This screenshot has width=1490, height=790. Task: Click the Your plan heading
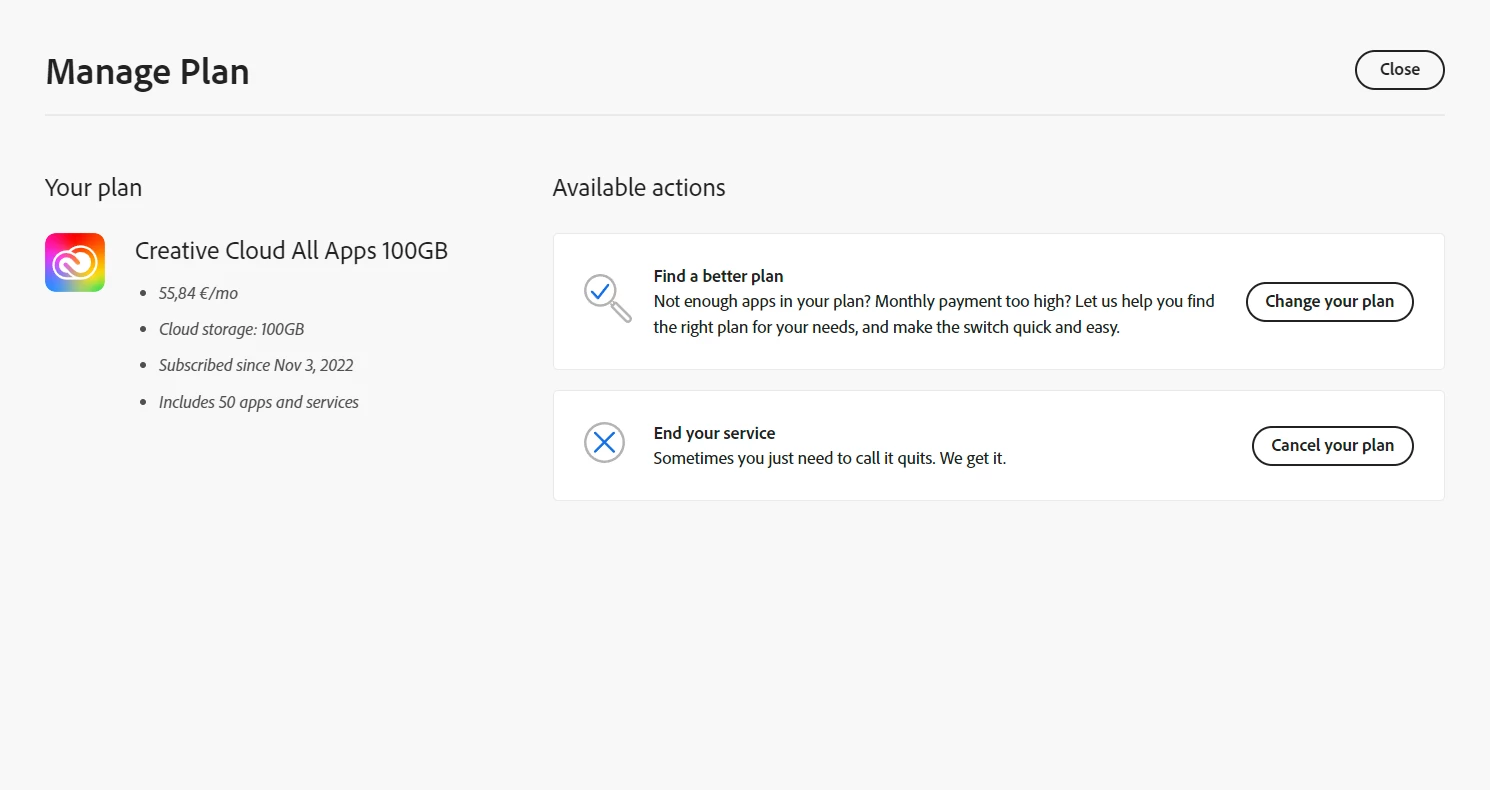point(93,188)
